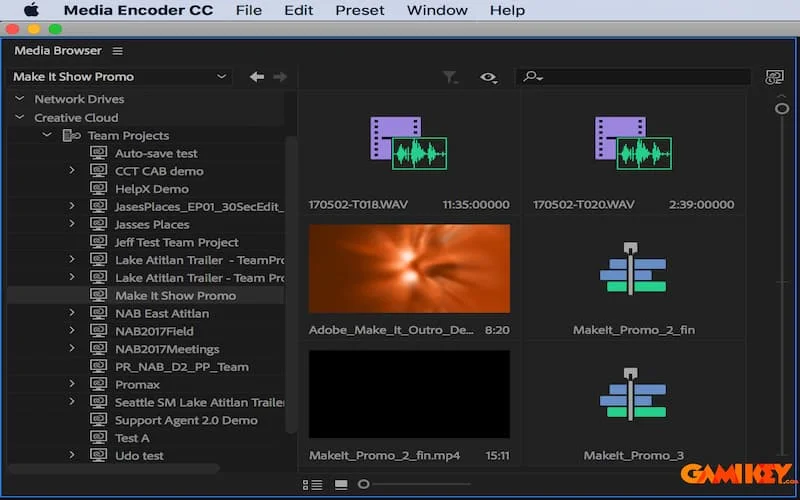Click the Make It Show Promo project icon

[98, 295]
